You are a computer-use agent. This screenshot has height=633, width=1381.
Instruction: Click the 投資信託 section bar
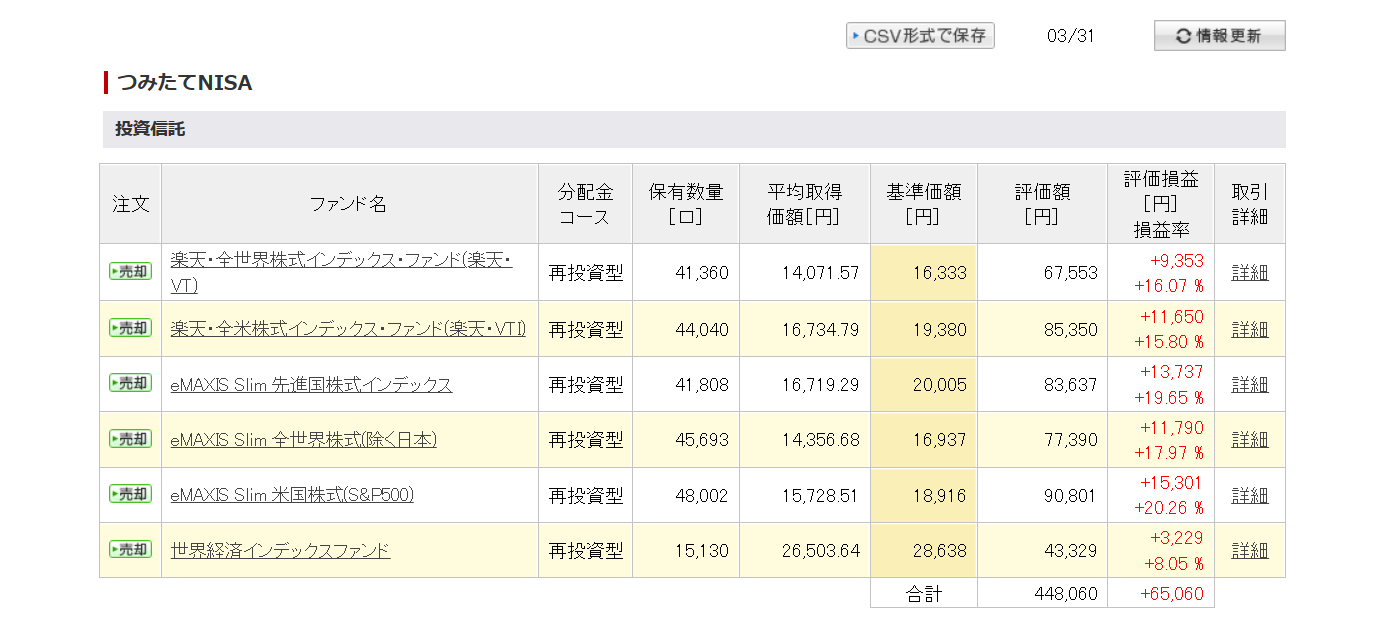pos(694,129)
